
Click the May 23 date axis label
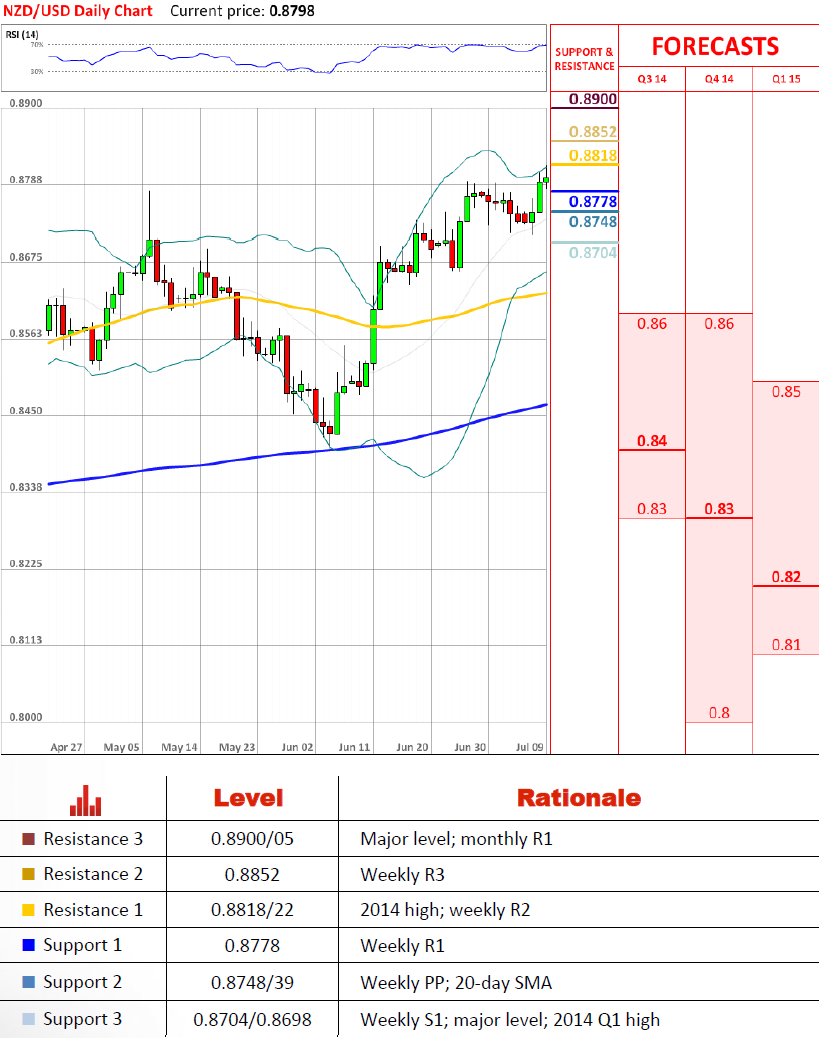(x=237, y=747)
